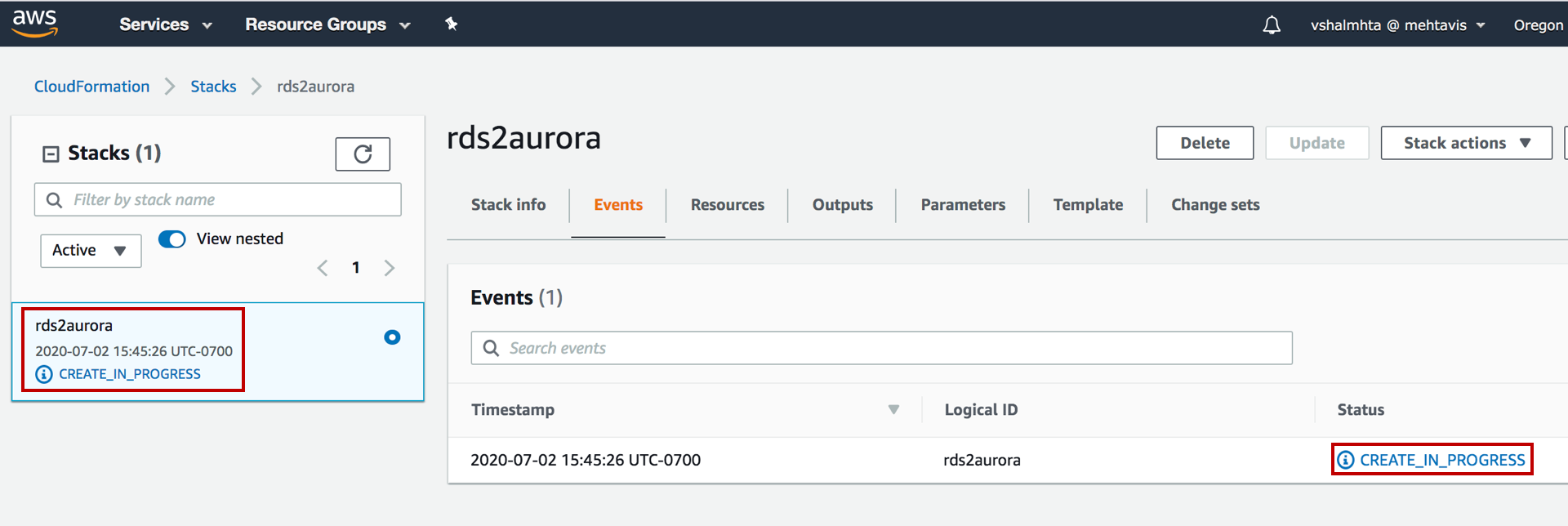Click the info icon beside the sidebar CREATE_IN_PROGRESS status
Viewport: 1568px width, 526px height.
pos(44,374)
